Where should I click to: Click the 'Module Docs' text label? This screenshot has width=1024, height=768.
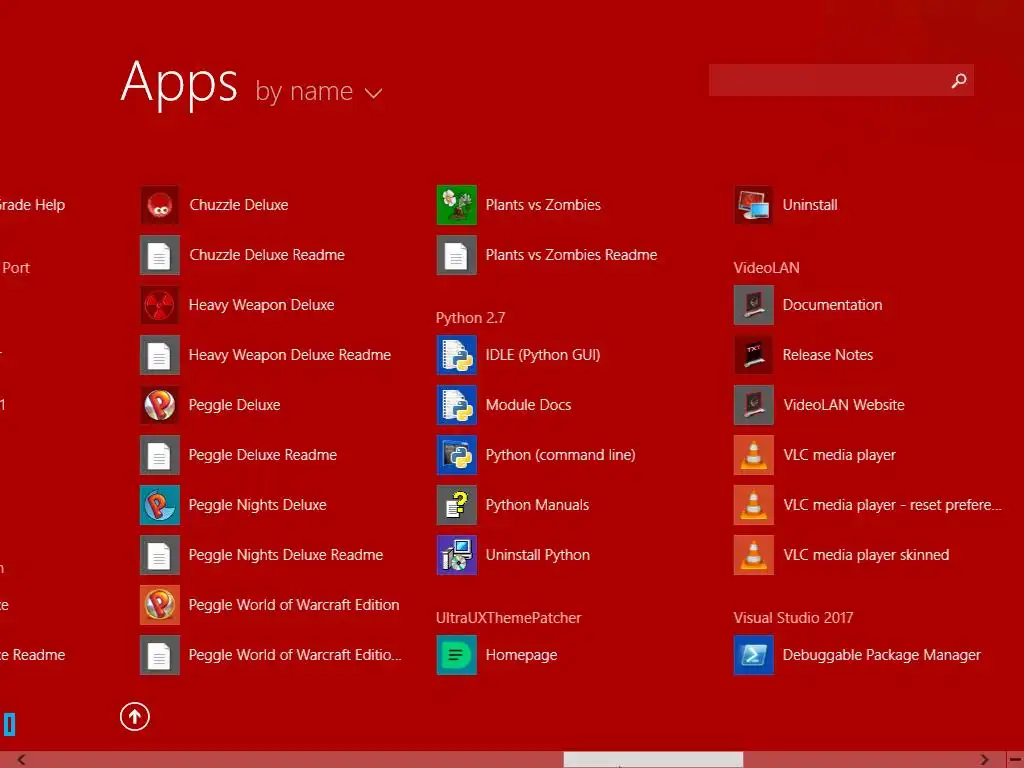pos(528,405)
